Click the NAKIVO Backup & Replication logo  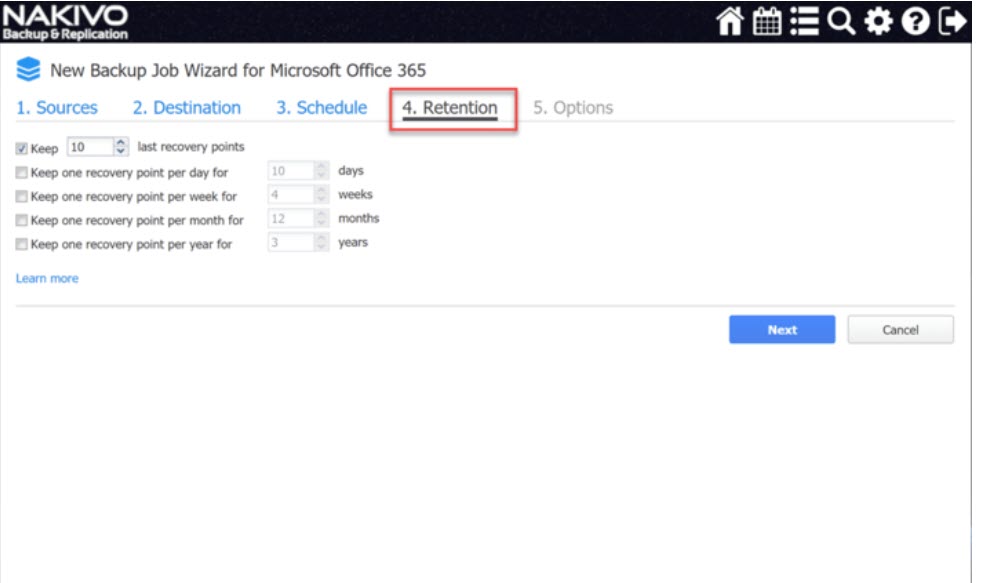65,21
